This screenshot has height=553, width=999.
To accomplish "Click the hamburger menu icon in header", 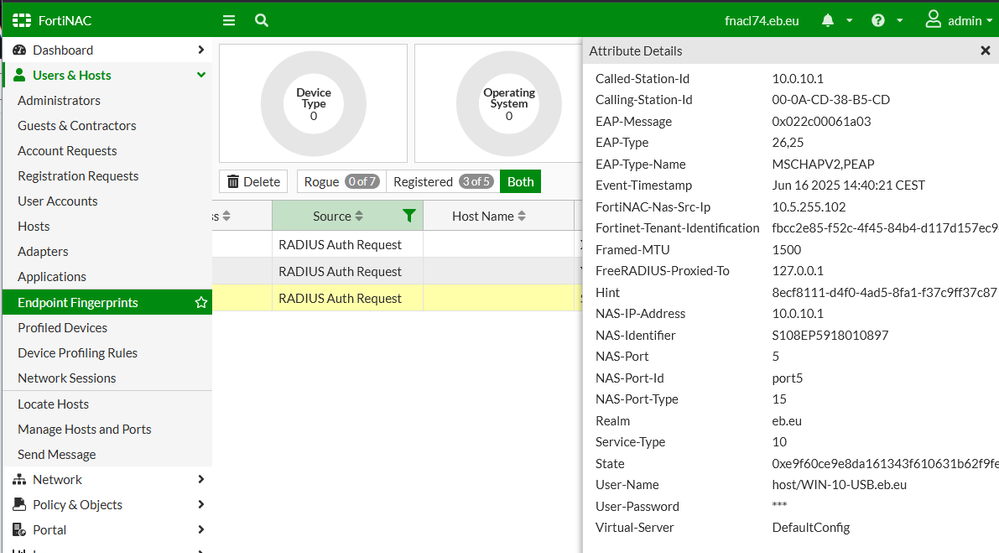I will [x=229, y=20].
